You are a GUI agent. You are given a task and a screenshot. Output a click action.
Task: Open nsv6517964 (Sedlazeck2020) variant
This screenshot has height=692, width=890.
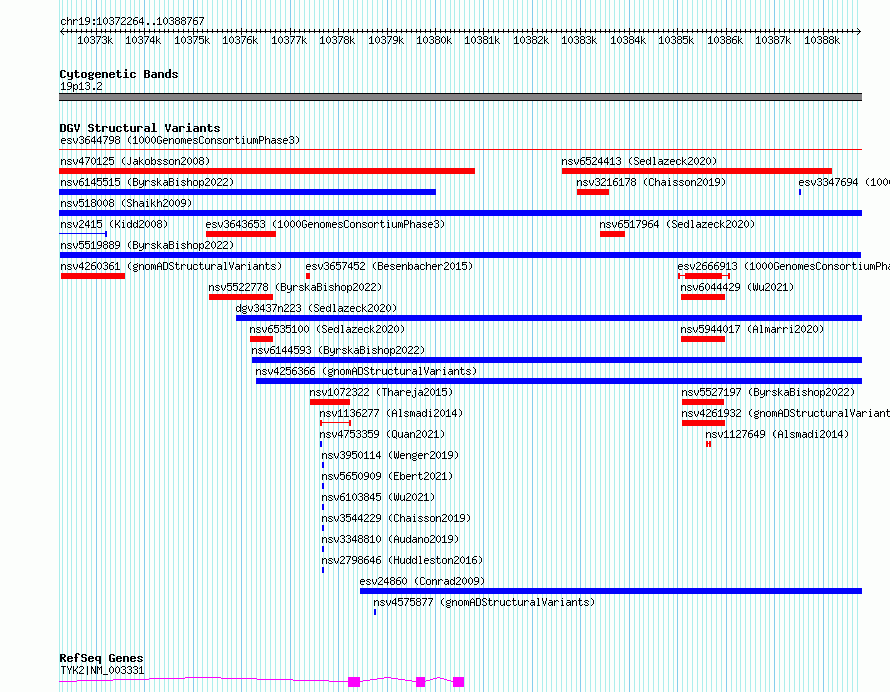[677, 224]
